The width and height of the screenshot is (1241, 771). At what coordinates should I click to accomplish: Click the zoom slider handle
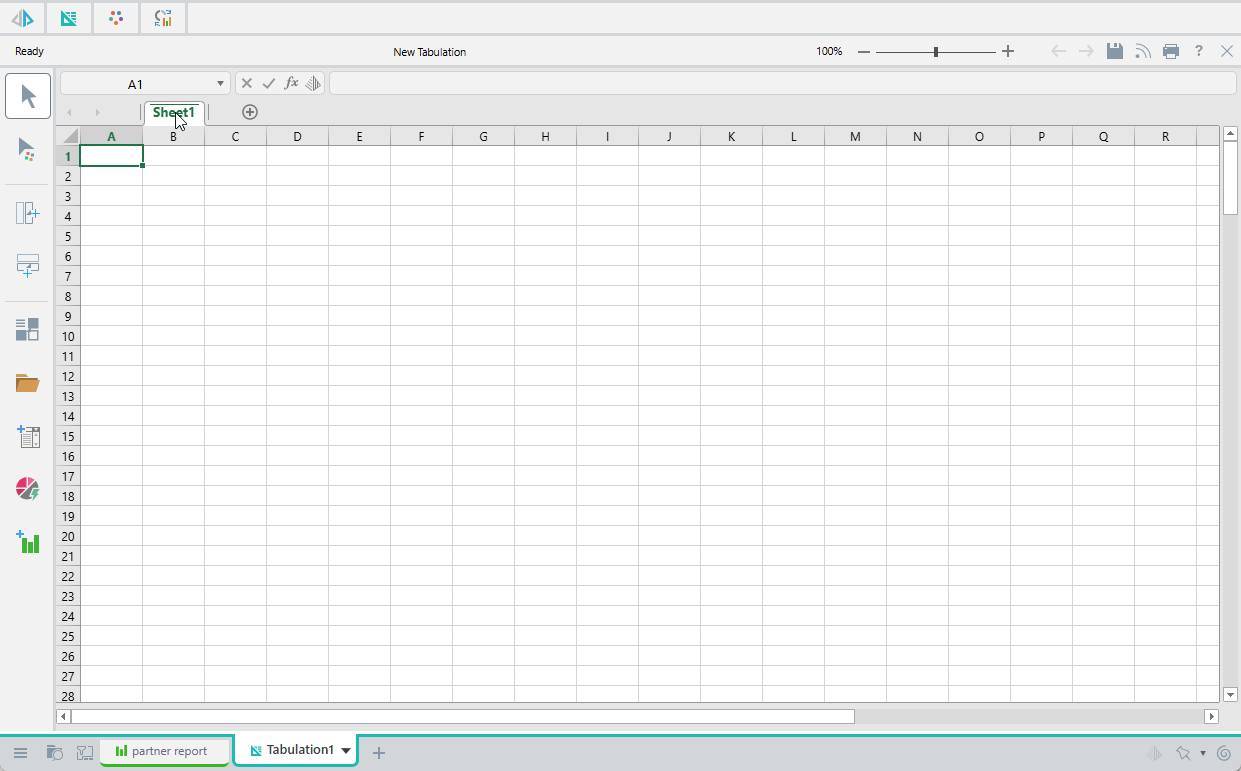tap(936, 51)
